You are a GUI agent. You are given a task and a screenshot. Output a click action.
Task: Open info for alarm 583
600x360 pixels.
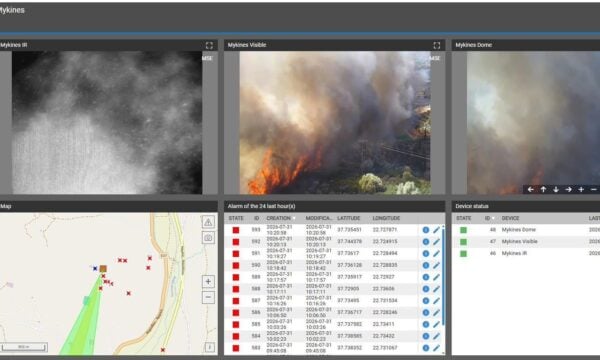point(426,348)
